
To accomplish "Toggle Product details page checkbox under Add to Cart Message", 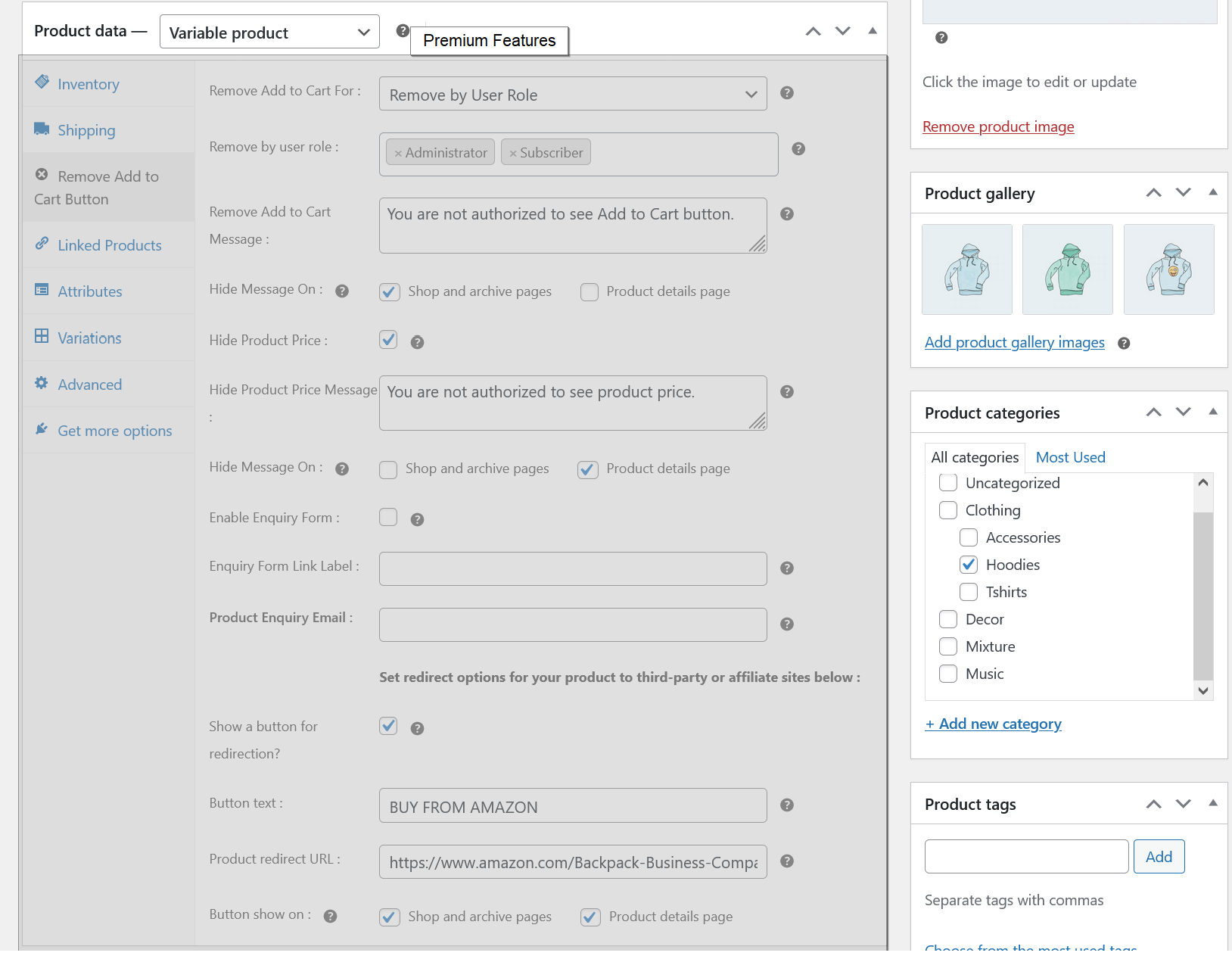I will [x=590, y=292].
